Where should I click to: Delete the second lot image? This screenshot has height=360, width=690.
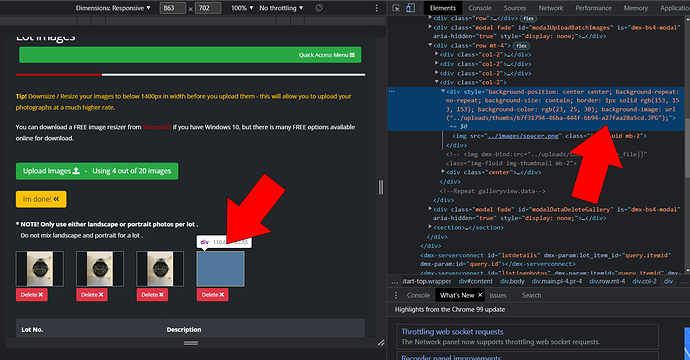[x=92, y=295]
